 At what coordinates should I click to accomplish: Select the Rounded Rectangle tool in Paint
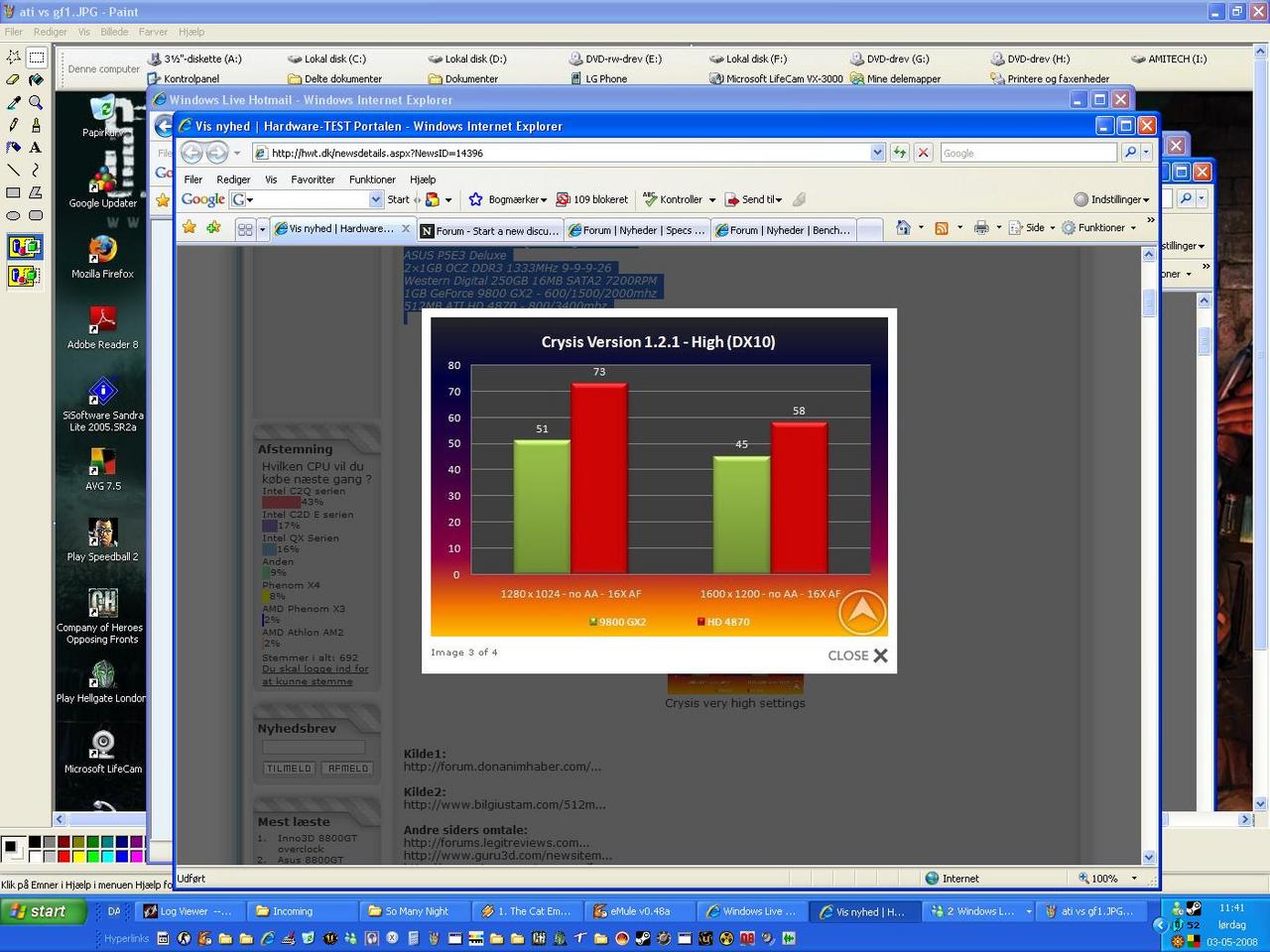click(36, 216)
